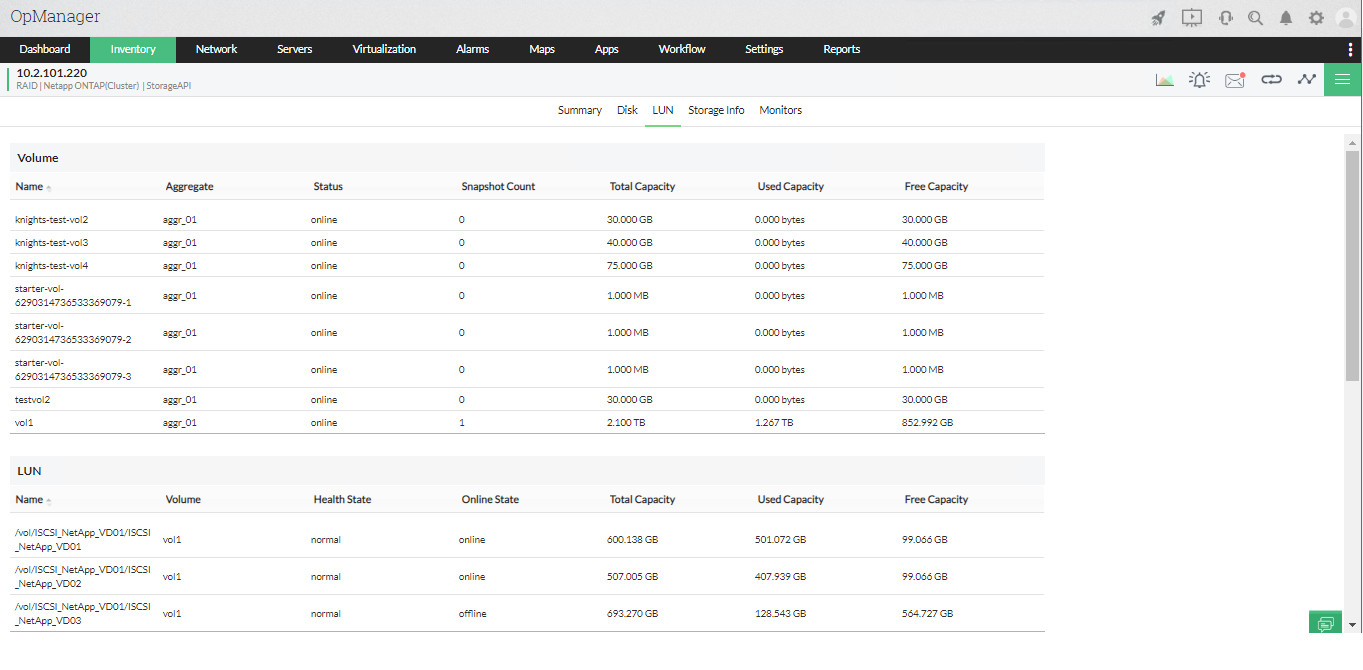Select starter-vol ending in 9079-1
This screenshot has height=670, width=1363.
click(x=527, y=296)
